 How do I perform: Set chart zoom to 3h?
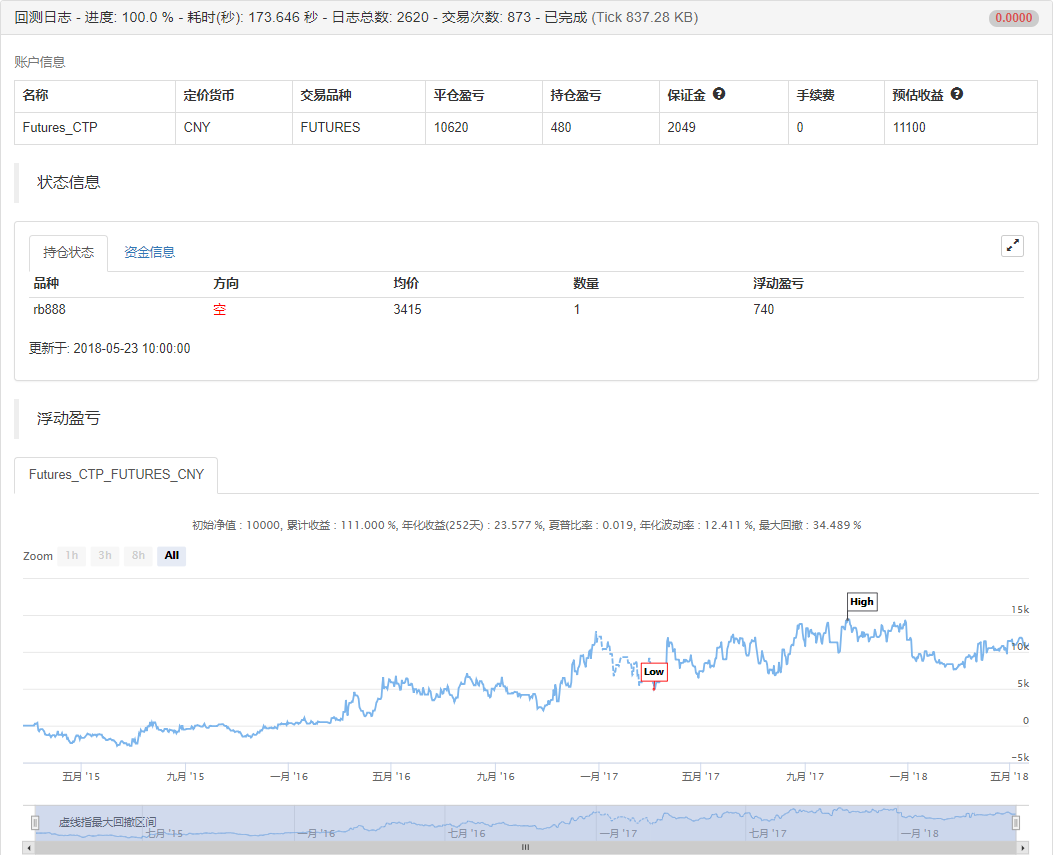tap(105, 556)
